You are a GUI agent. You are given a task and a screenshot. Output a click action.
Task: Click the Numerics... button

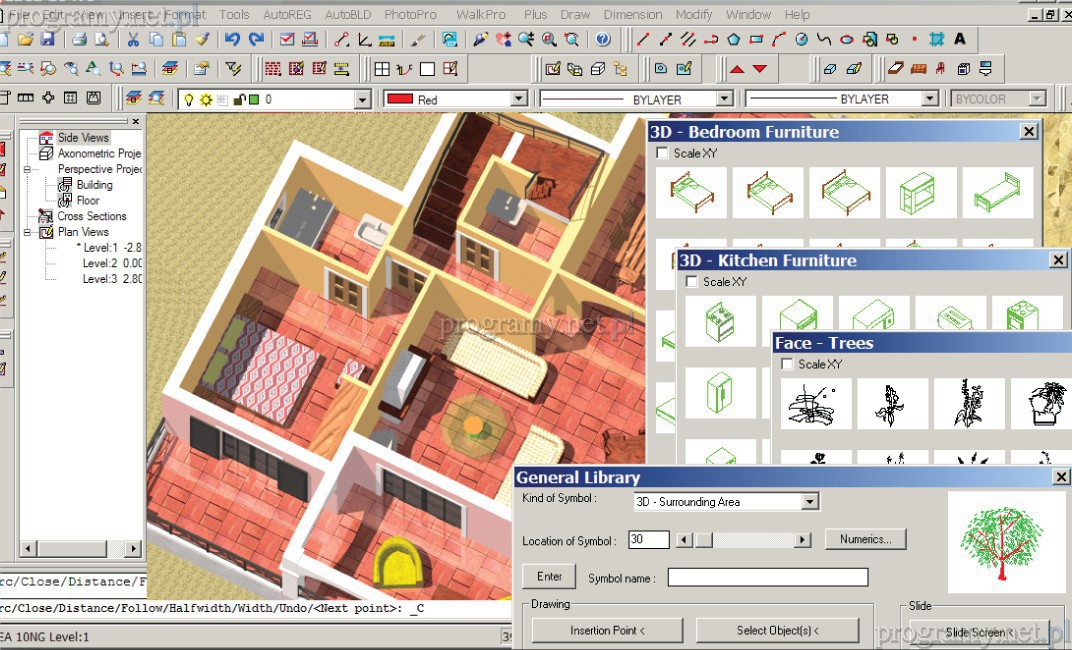pyautogui.click(x=865, y=539)
